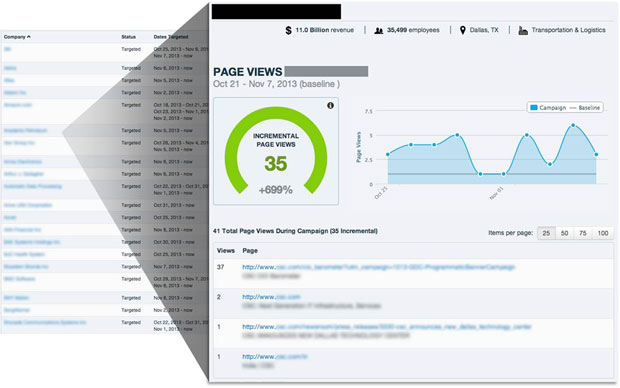Click the blue Campaign legend color swatch
Viewport: 620px width, 388px height.
[534, 108]
